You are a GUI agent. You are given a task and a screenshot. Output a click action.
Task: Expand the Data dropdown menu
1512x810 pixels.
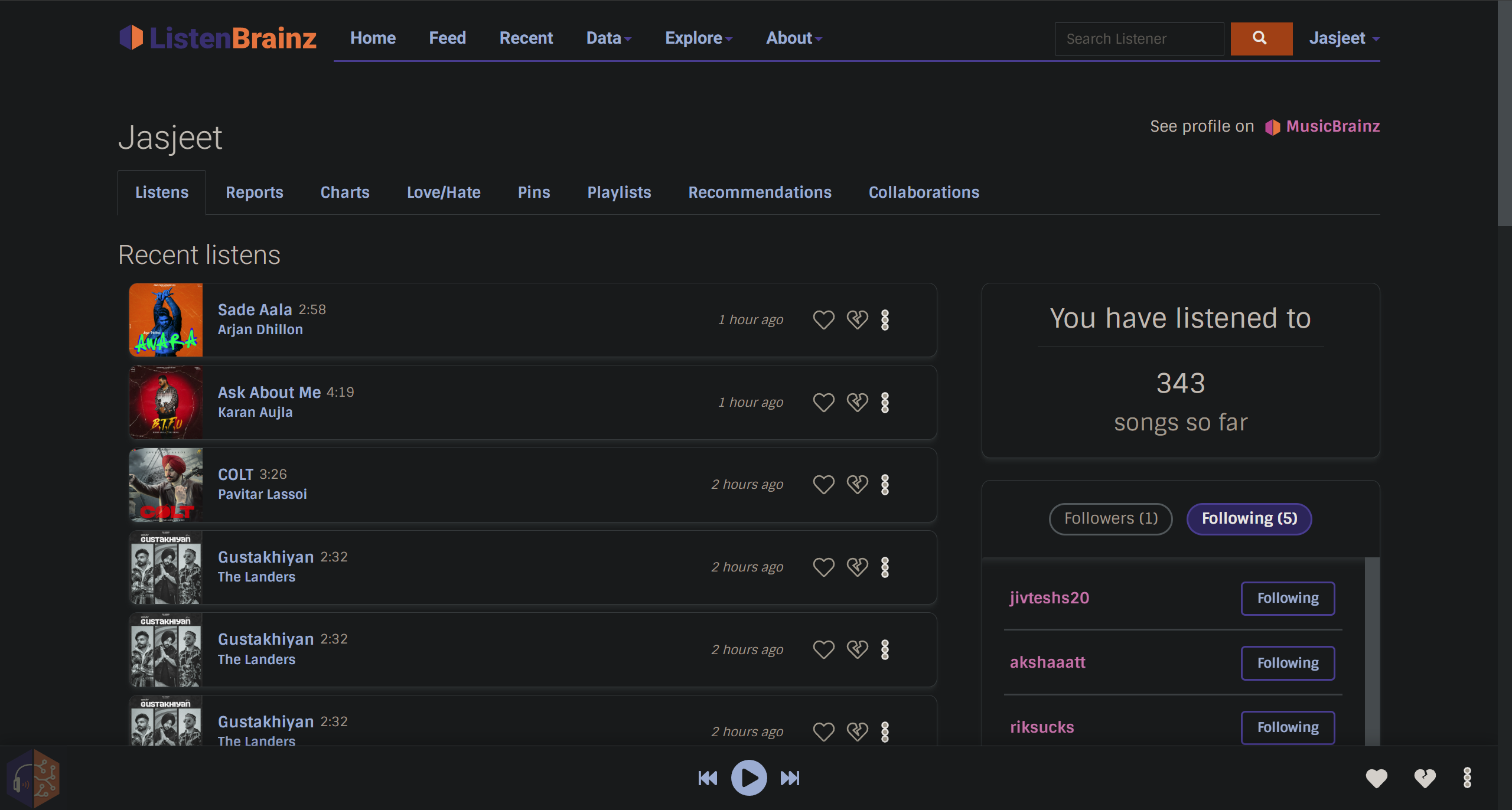point(609,38)
